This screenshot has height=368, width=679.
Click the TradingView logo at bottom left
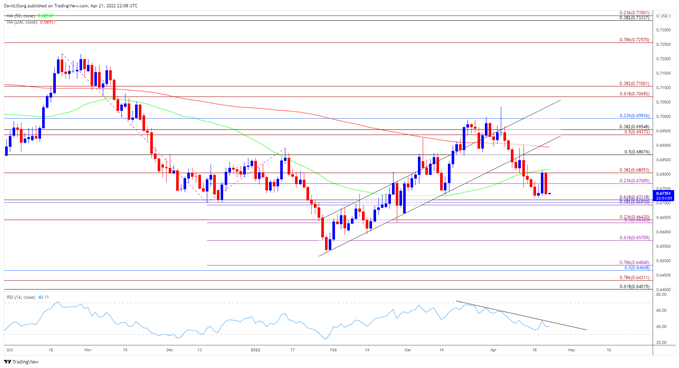click(x=21, y=362)
